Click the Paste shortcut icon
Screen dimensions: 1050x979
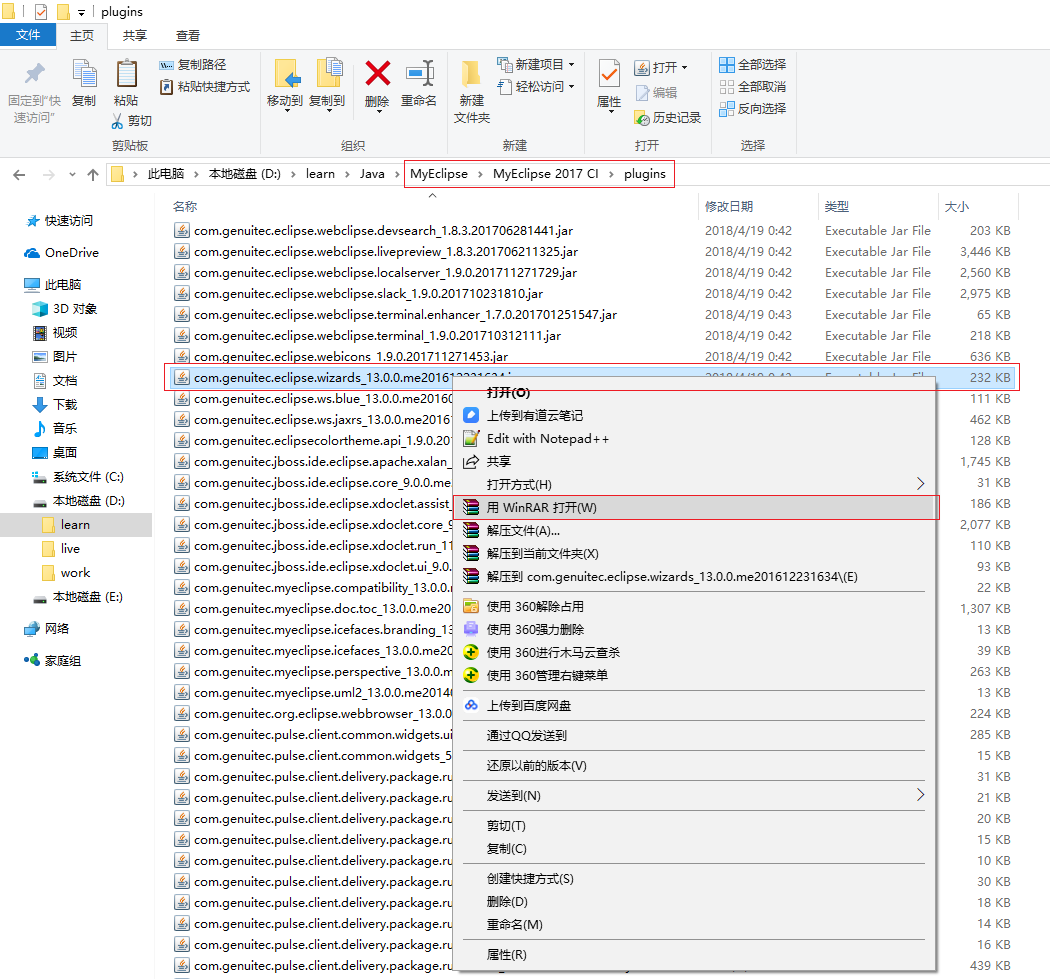[166, 86]
